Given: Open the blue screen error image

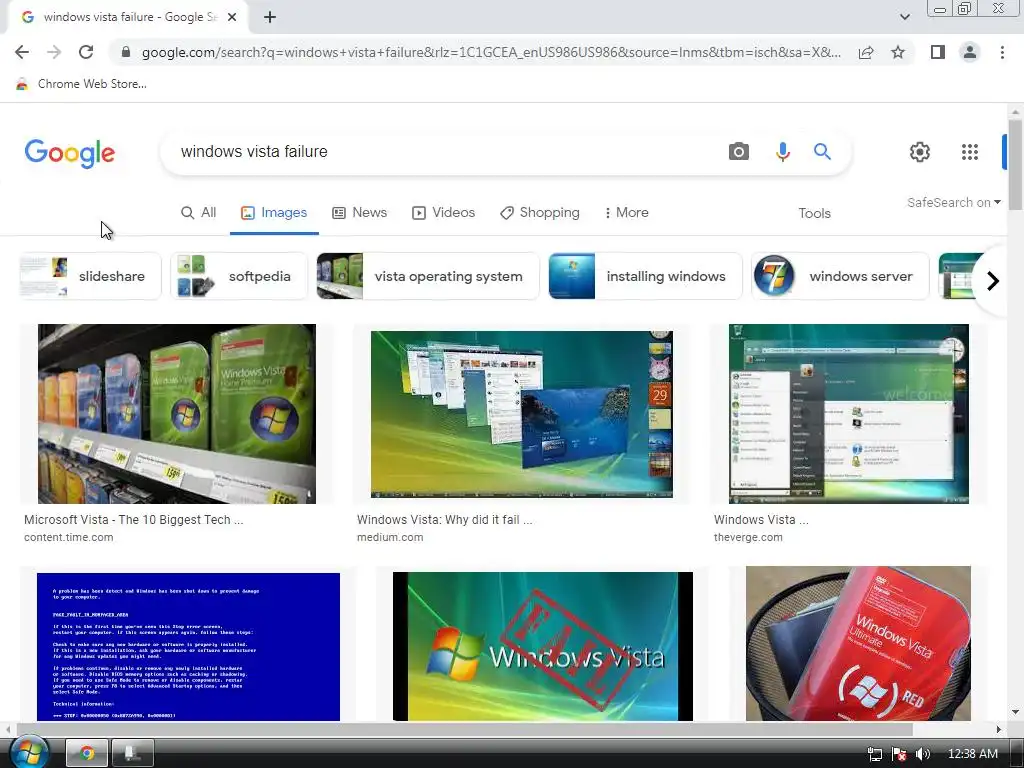Looking at the screenshot, I should (x=189, y=647).
